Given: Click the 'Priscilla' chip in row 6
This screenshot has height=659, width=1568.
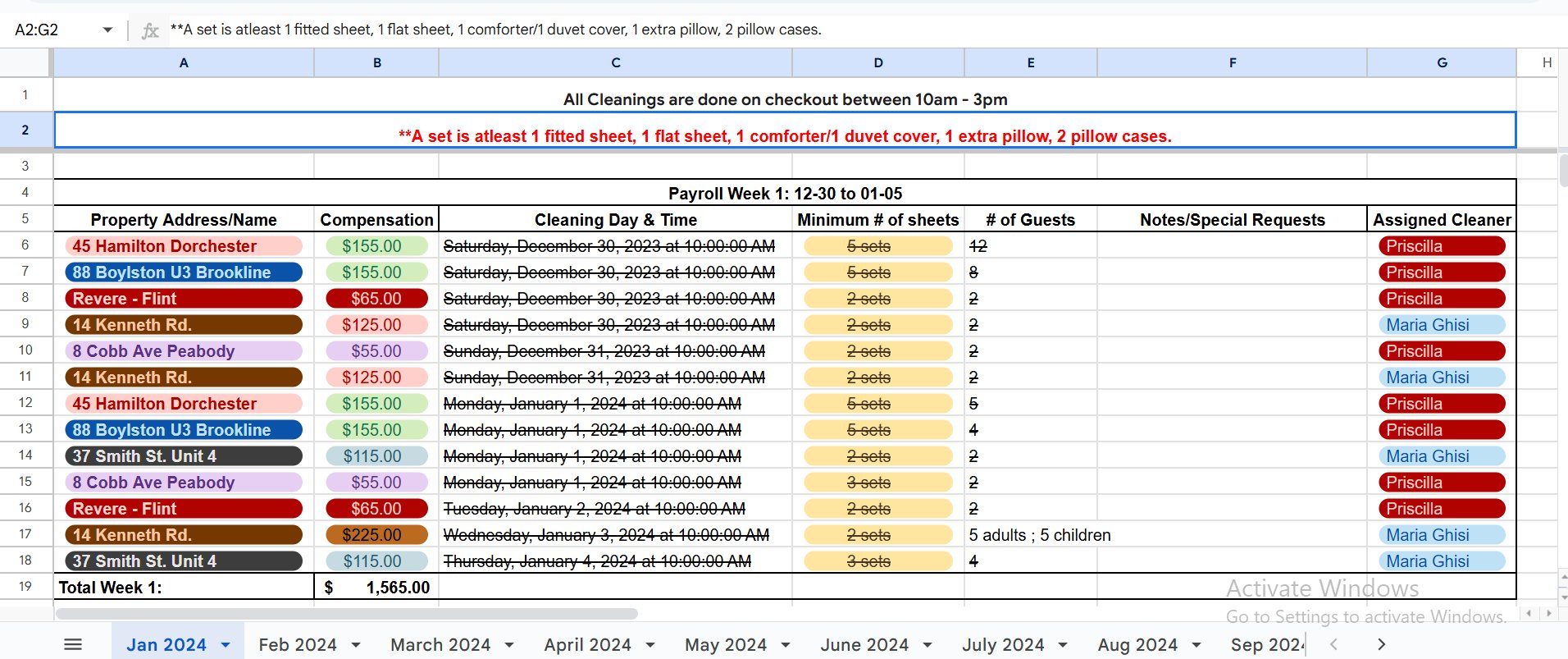Looking at the screenshot, I should point(1442,246).
